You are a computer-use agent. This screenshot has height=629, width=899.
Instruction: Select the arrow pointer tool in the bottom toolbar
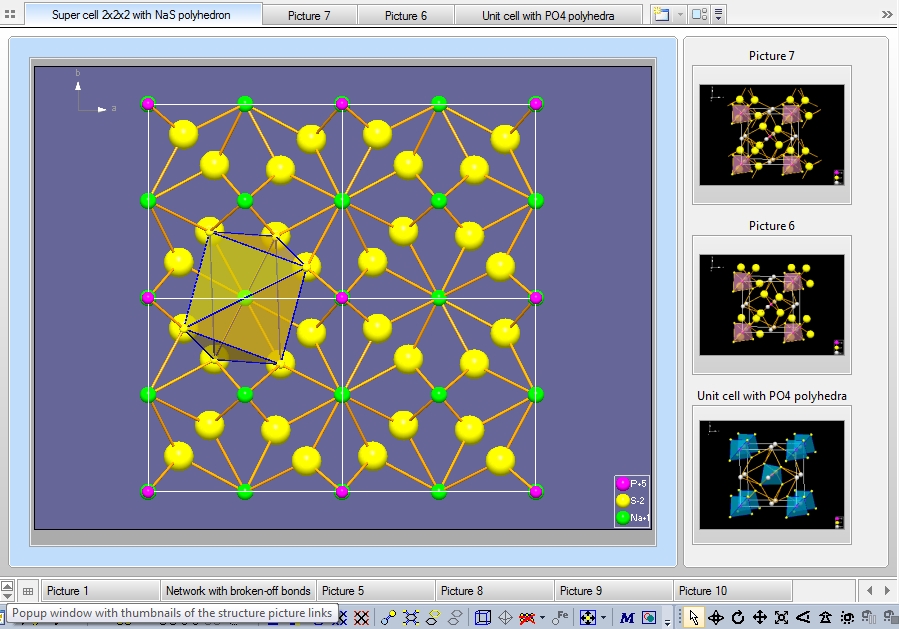(696, 618)
